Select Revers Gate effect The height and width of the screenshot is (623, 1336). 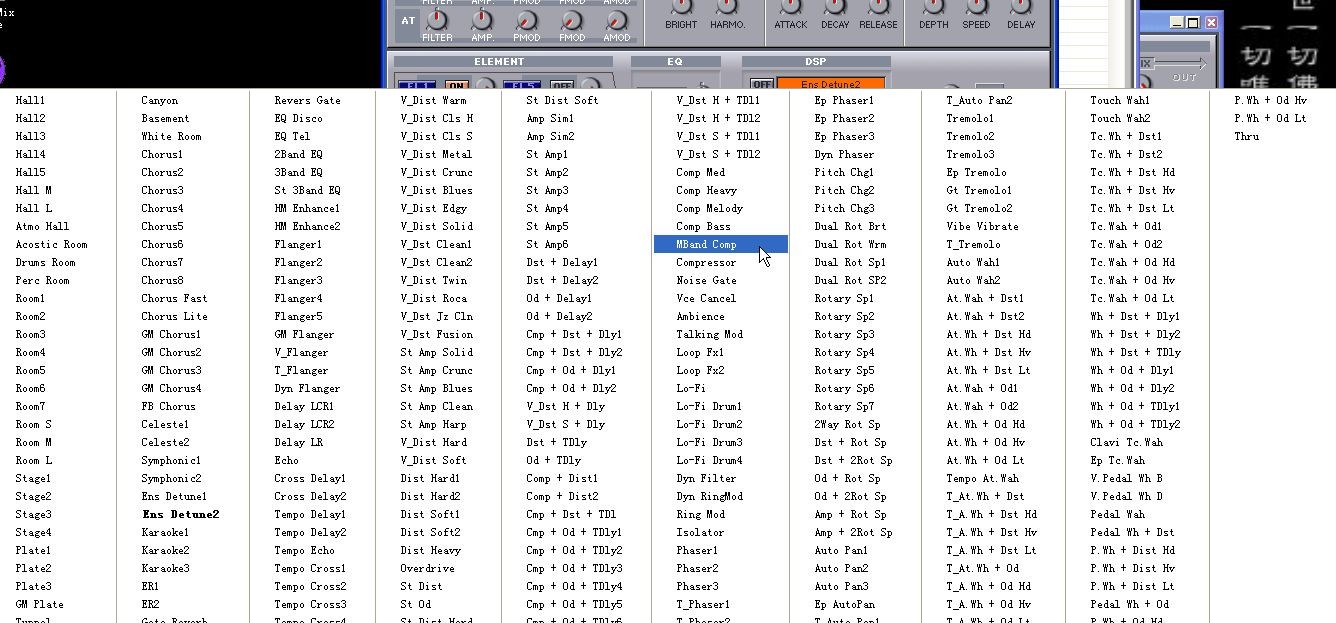click(307, 100)
